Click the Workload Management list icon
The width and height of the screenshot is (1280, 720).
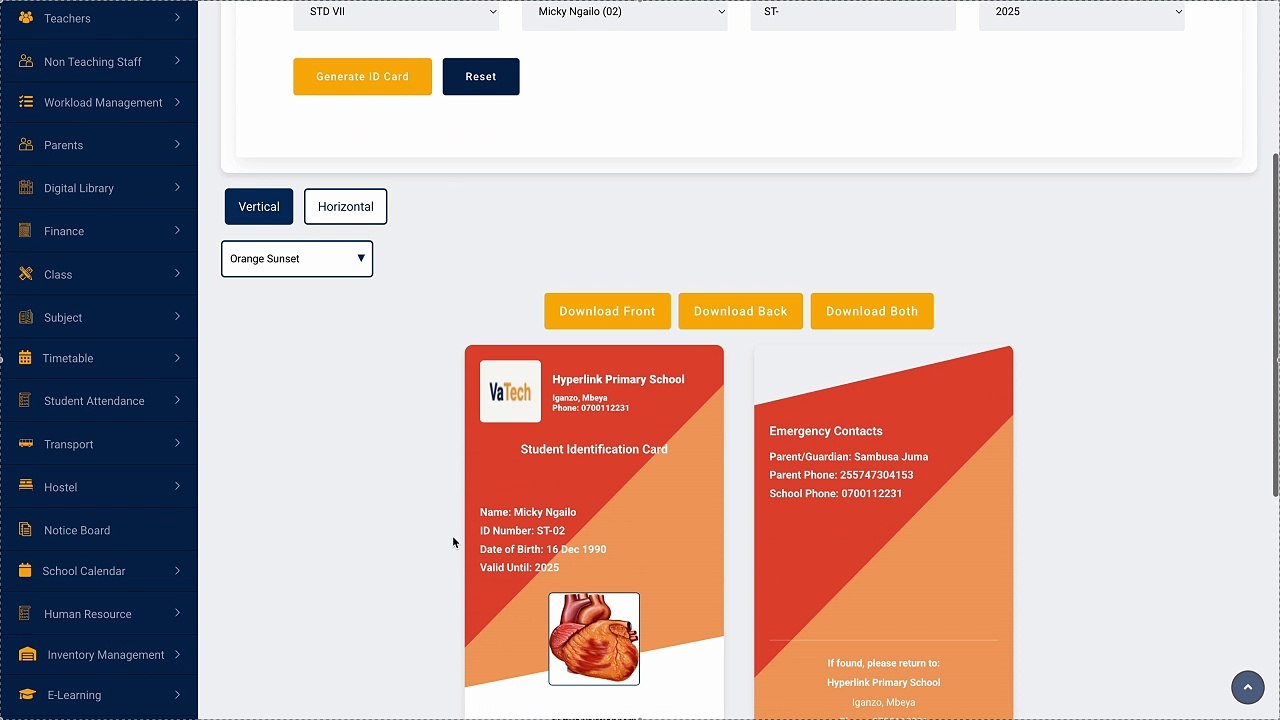point(26,102)
